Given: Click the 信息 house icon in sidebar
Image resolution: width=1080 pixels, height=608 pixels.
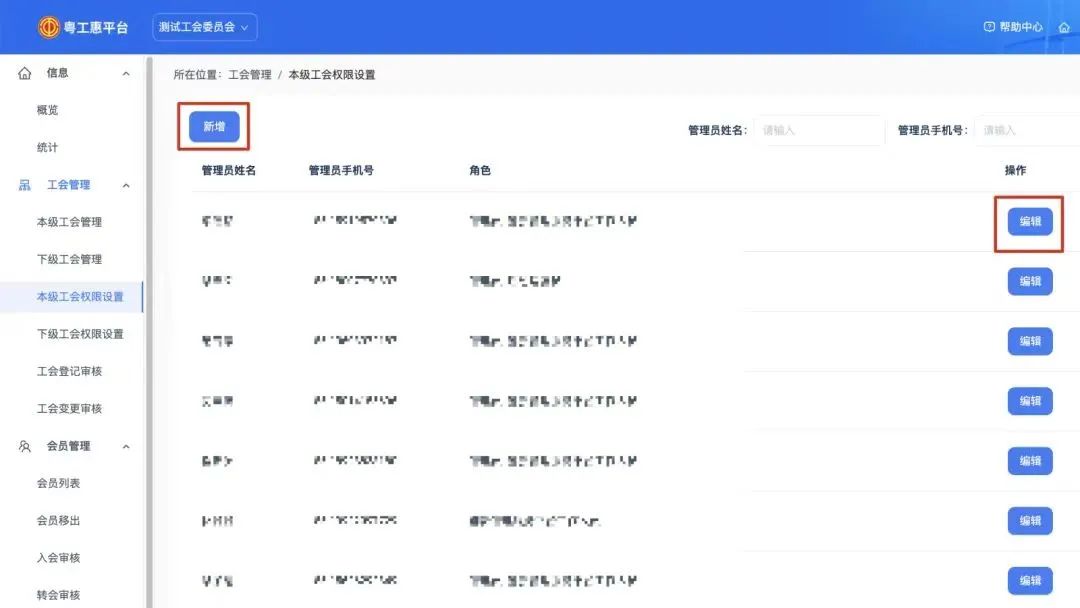Looking at the screenshot, I should (x=25, y=73).
